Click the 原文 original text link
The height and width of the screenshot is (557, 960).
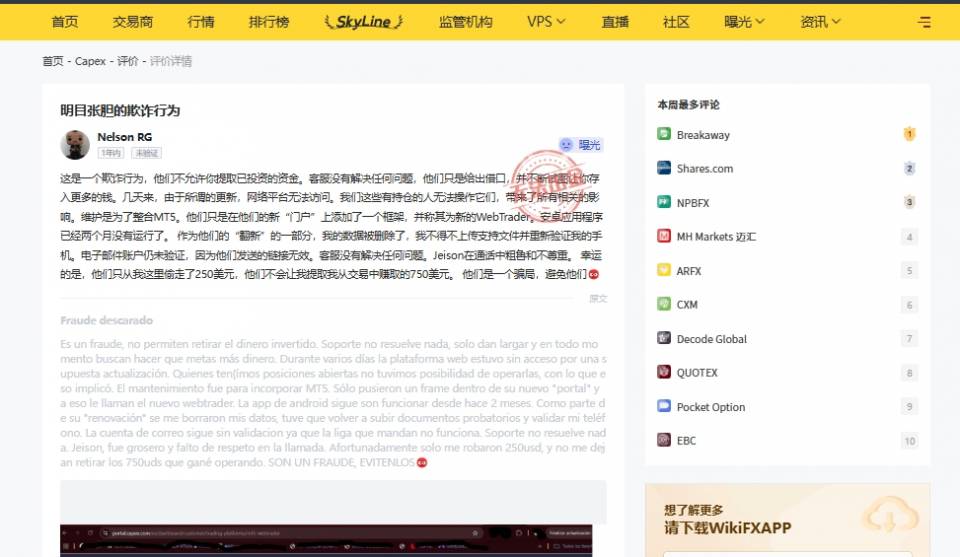pos(598,299)
